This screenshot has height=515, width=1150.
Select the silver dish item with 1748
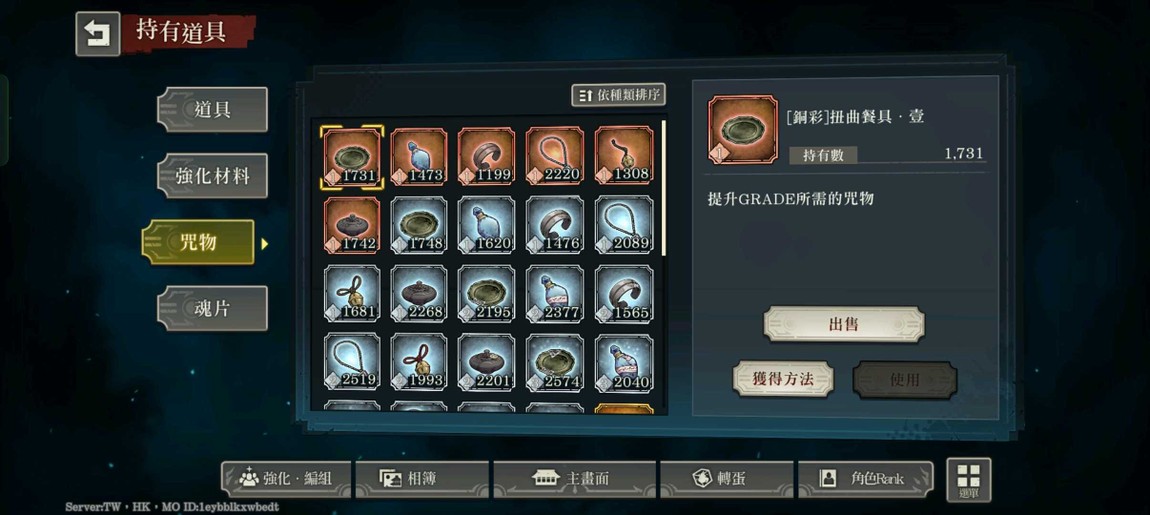[419, 224]
